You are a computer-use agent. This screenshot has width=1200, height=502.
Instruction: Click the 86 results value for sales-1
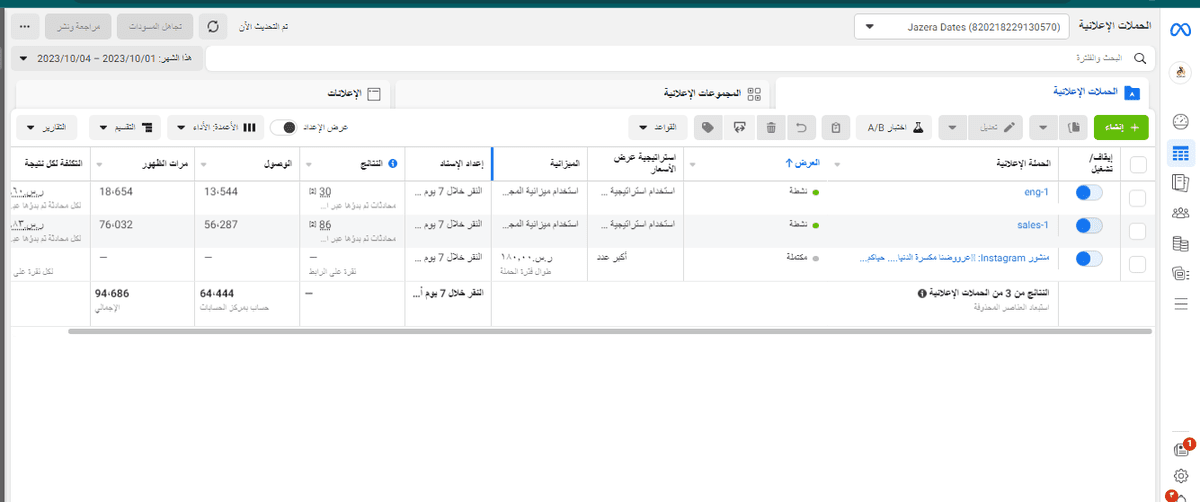point(325,225)
